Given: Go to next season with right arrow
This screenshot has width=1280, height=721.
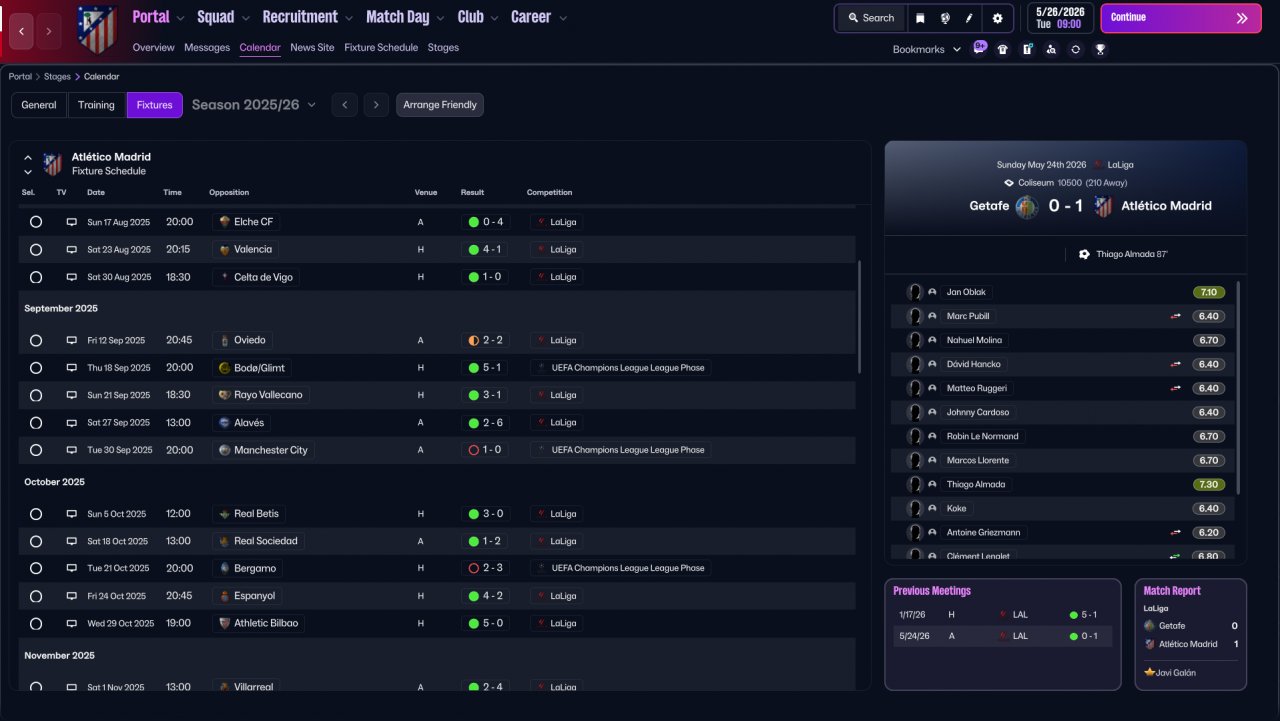Looking at the screenshot, I should (376, 105).
